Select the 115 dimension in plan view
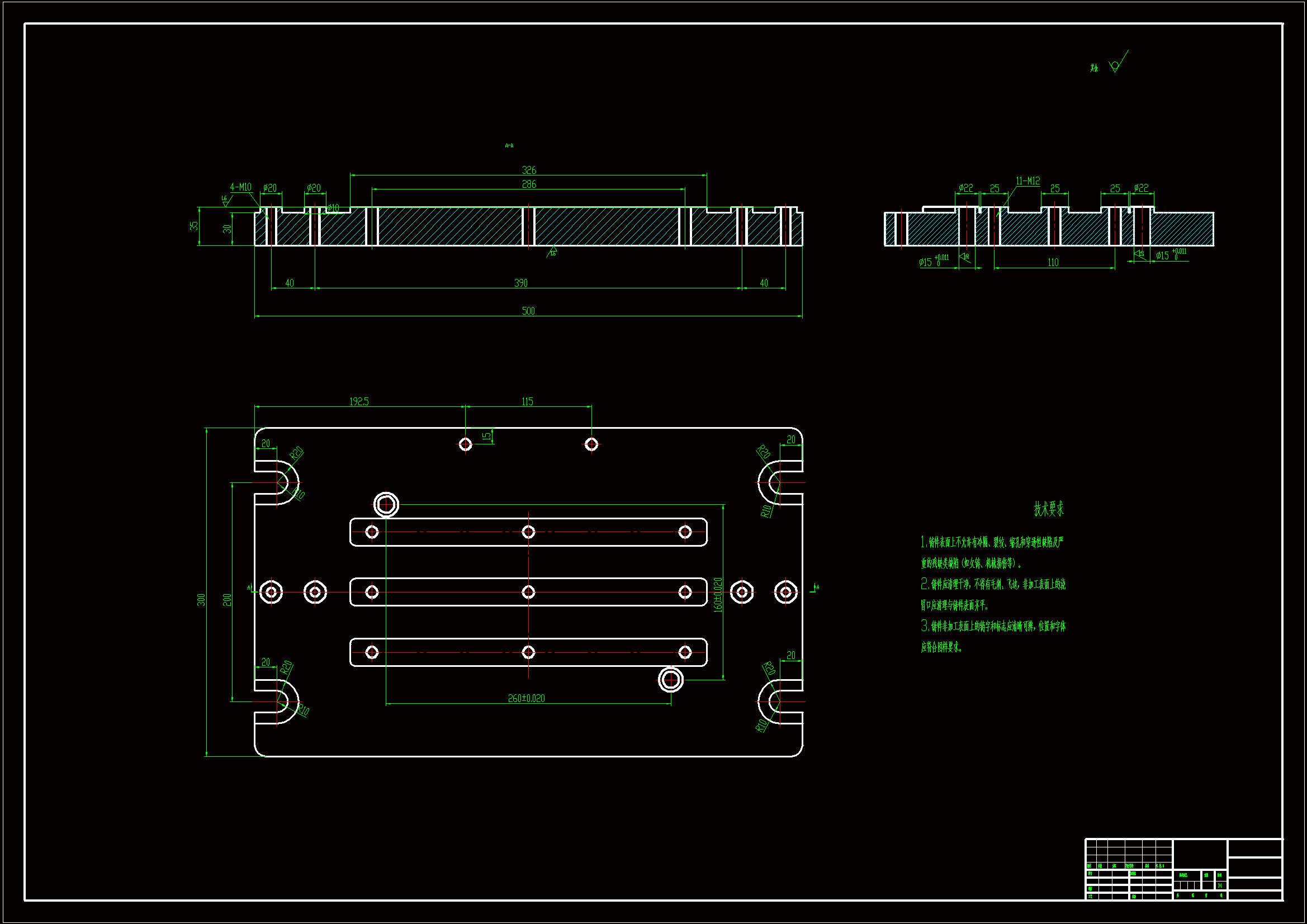This screenshot has height=924, width=1307. pyautogui.click(x=527, y=401)
